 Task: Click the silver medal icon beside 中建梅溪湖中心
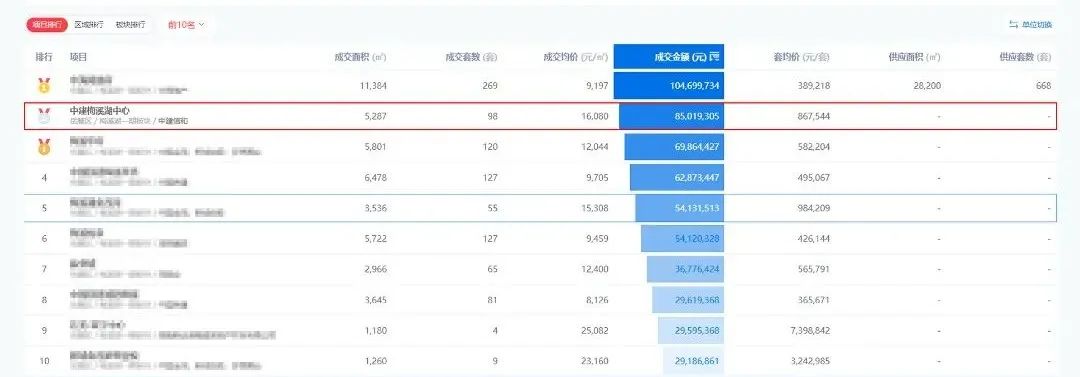click(44, 116)
